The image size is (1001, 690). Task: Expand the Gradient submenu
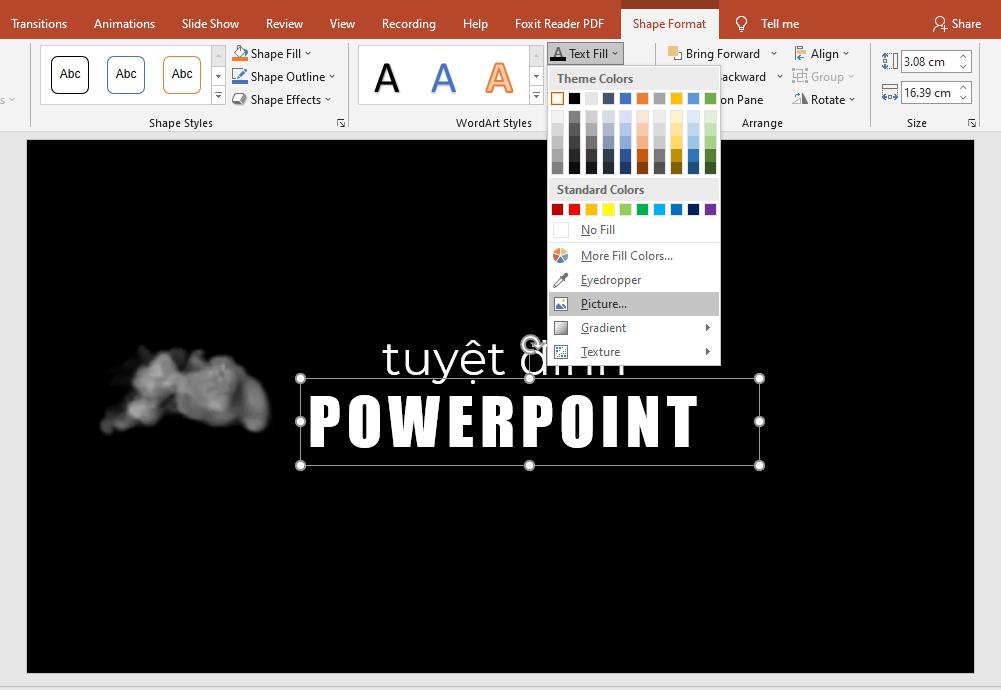[603, 327]
